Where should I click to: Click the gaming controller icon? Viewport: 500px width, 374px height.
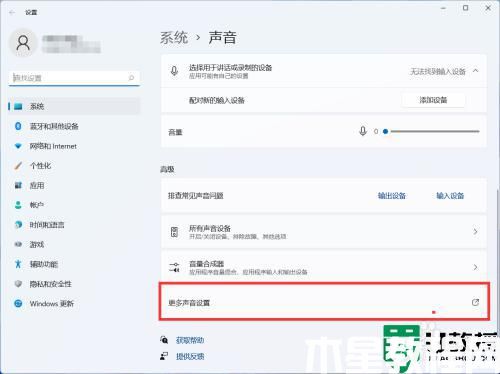18,244
